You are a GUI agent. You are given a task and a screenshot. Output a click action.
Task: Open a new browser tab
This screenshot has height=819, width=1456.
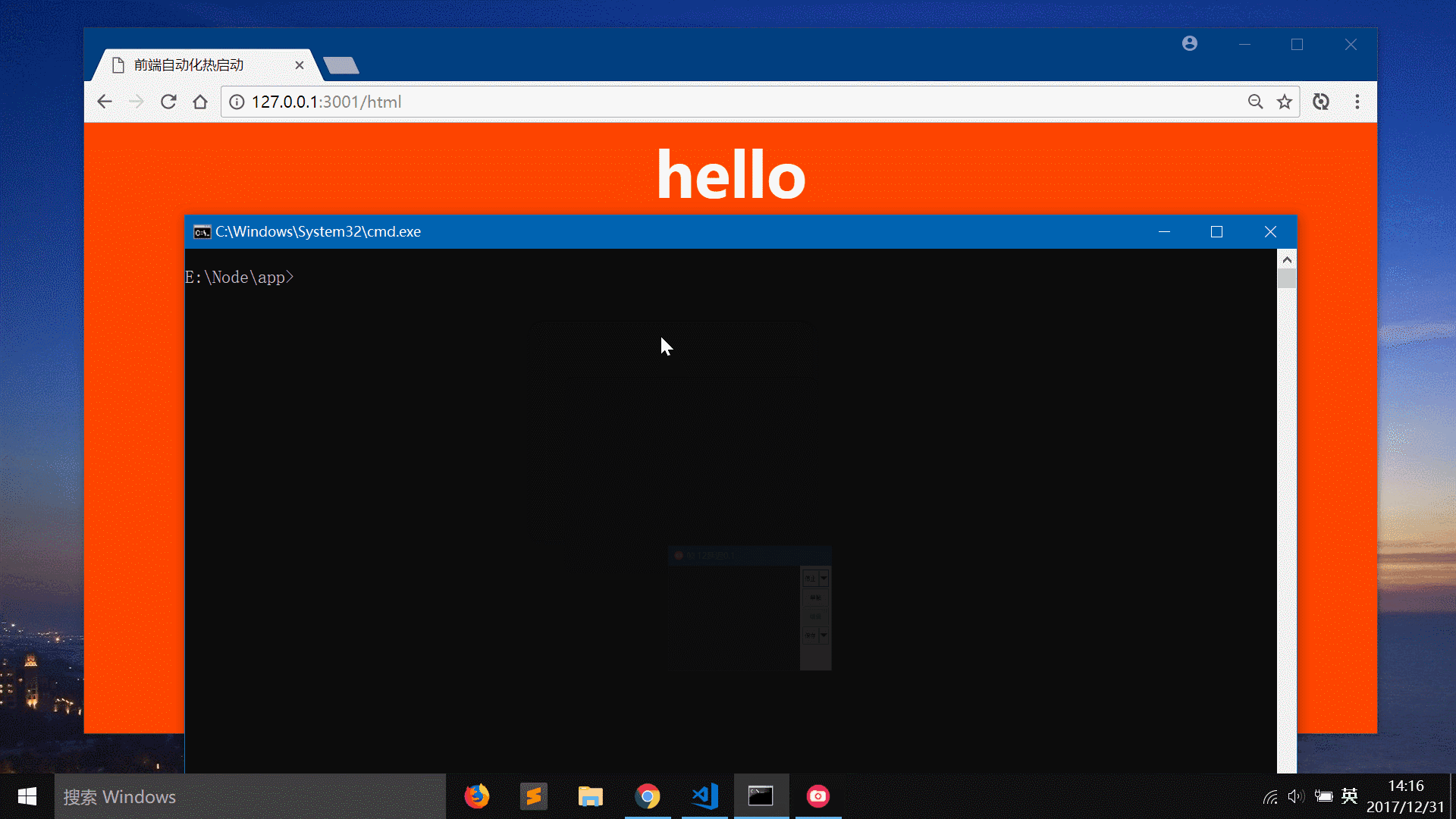[x=341, y=66]
